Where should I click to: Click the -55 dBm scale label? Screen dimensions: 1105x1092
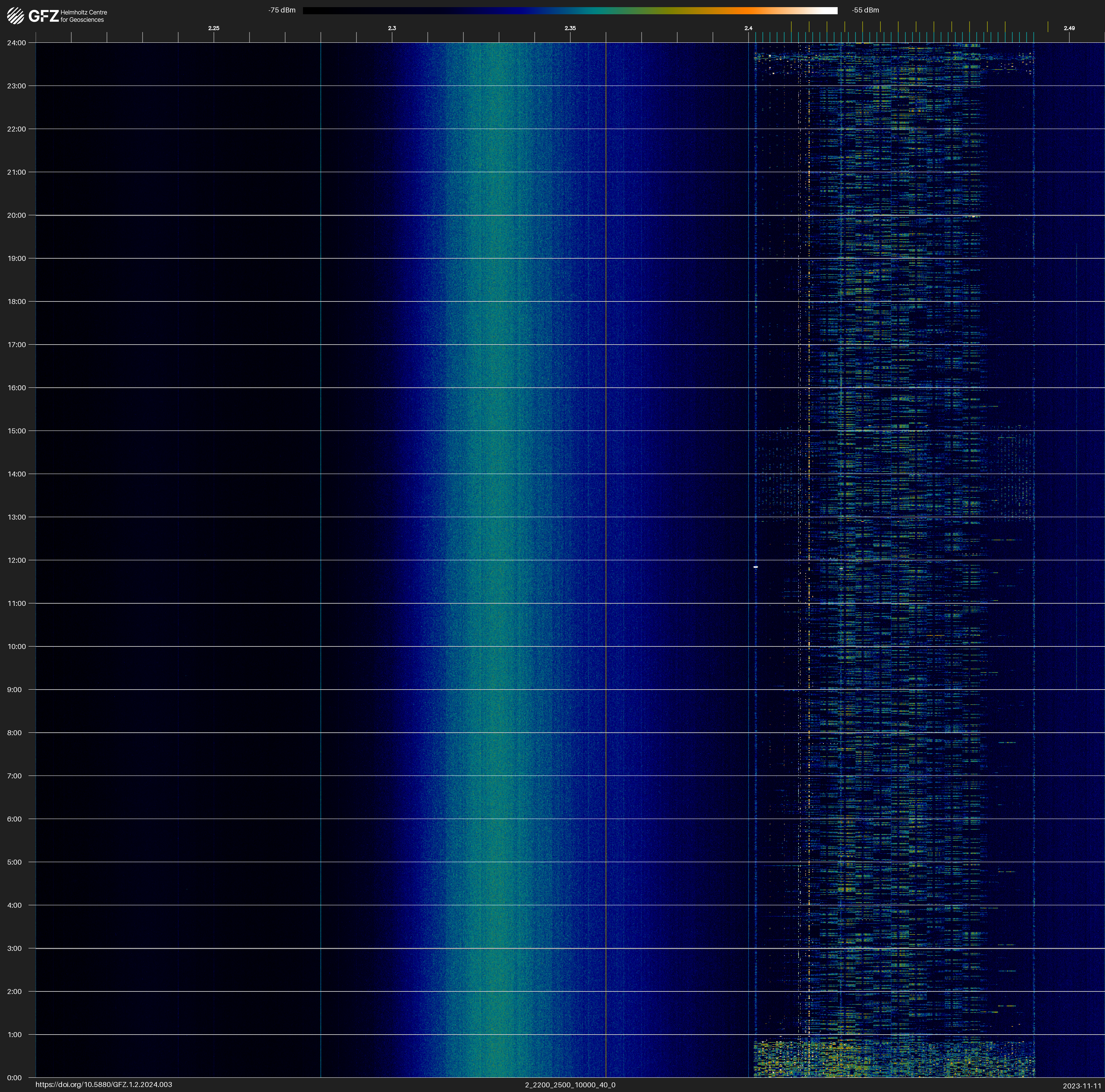865,10
